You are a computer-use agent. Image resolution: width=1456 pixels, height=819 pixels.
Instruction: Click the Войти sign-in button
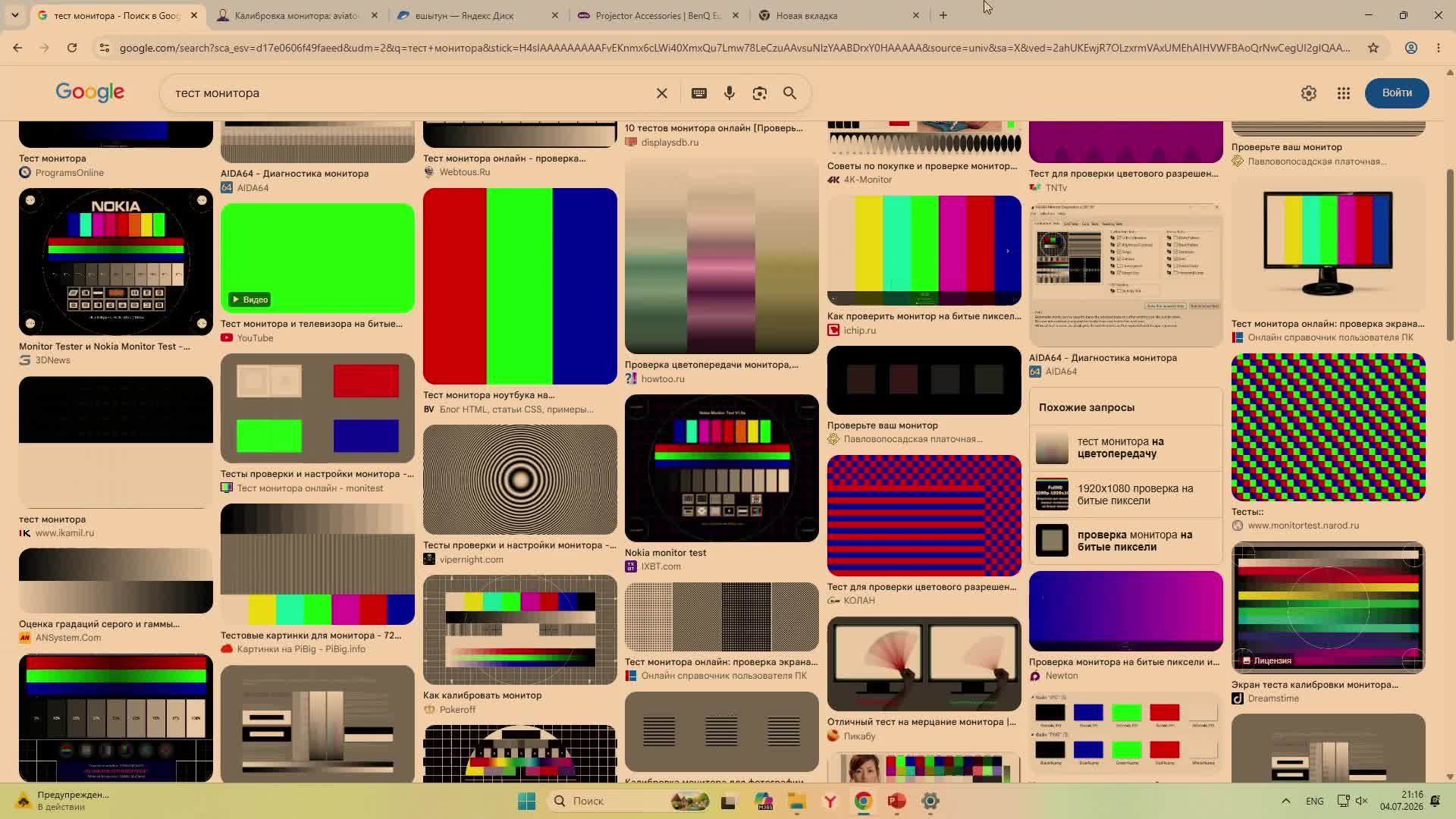click(x=1396, y=93)
